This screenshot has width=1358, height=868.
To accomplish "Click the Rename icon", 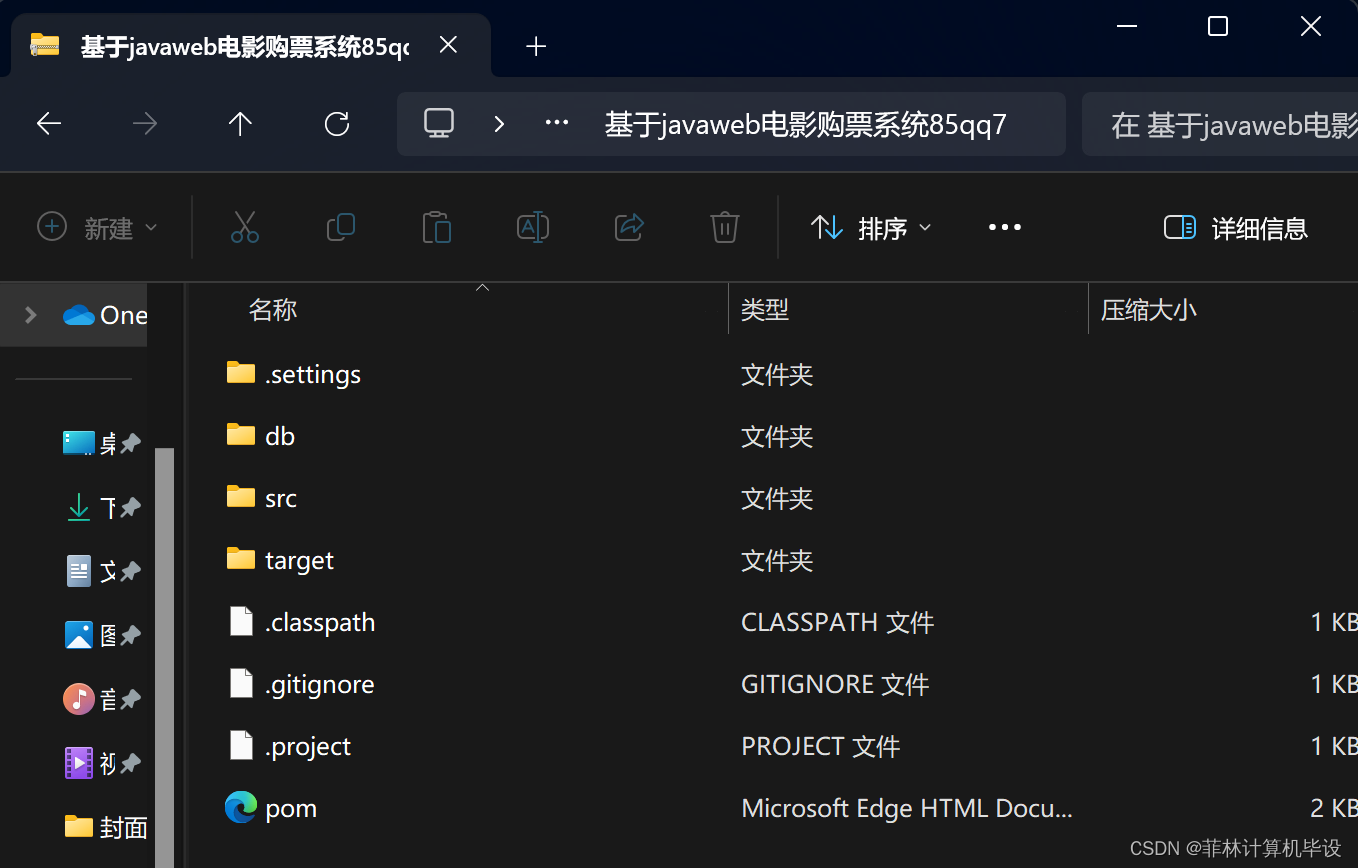I will [533, 228].
